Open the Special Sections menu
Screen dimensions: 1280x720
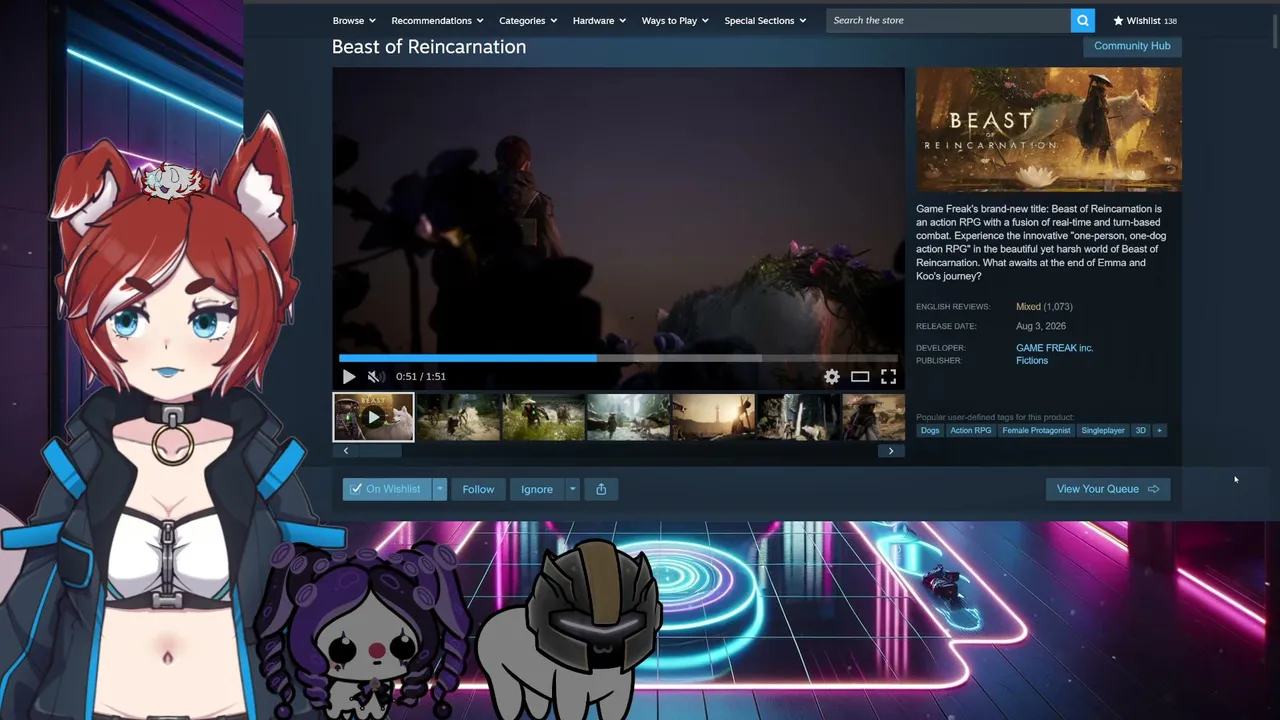(765, 20)
